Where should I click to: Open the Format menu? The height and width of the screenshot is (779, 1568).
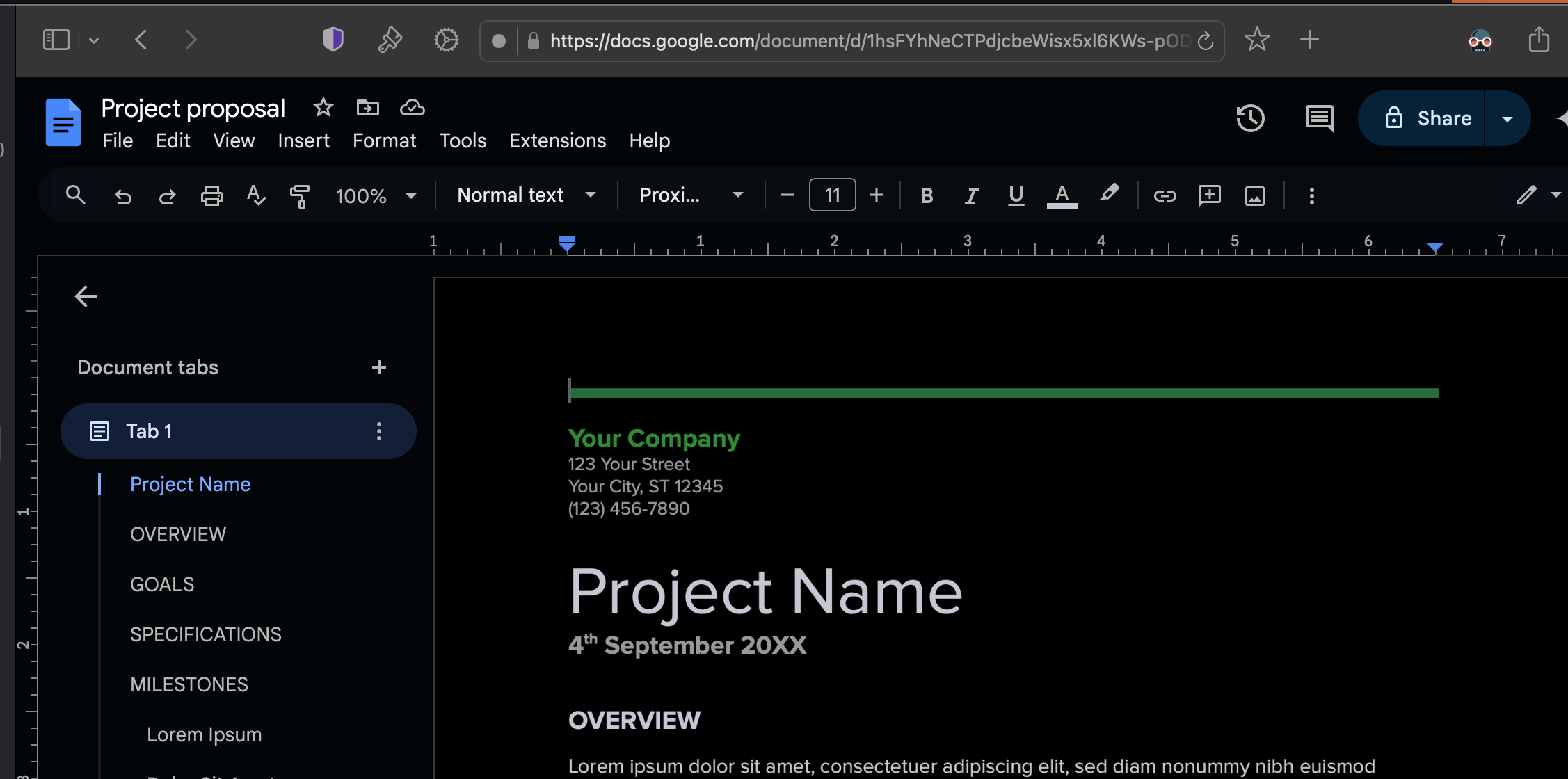pyautogui.click(x=384, y=140)
